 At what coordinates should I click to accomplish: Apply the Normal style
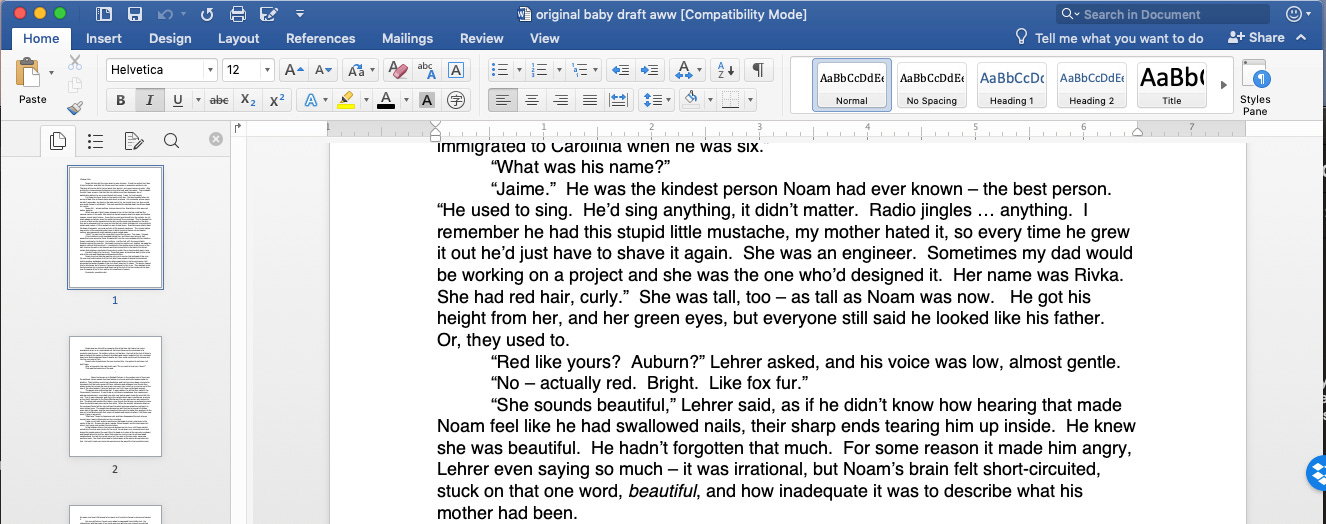[852, 85]
